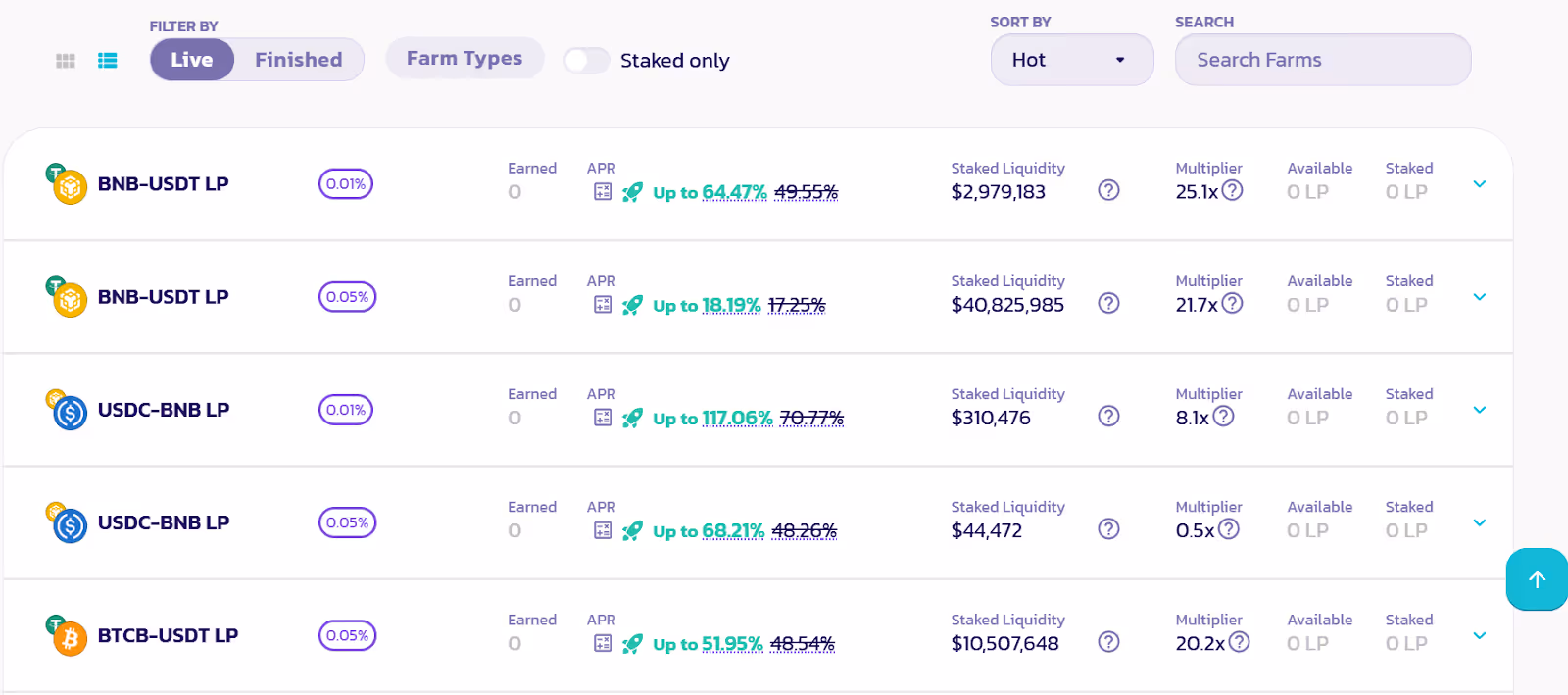Click the 18.19% boosted APR link

click(731, 306)
